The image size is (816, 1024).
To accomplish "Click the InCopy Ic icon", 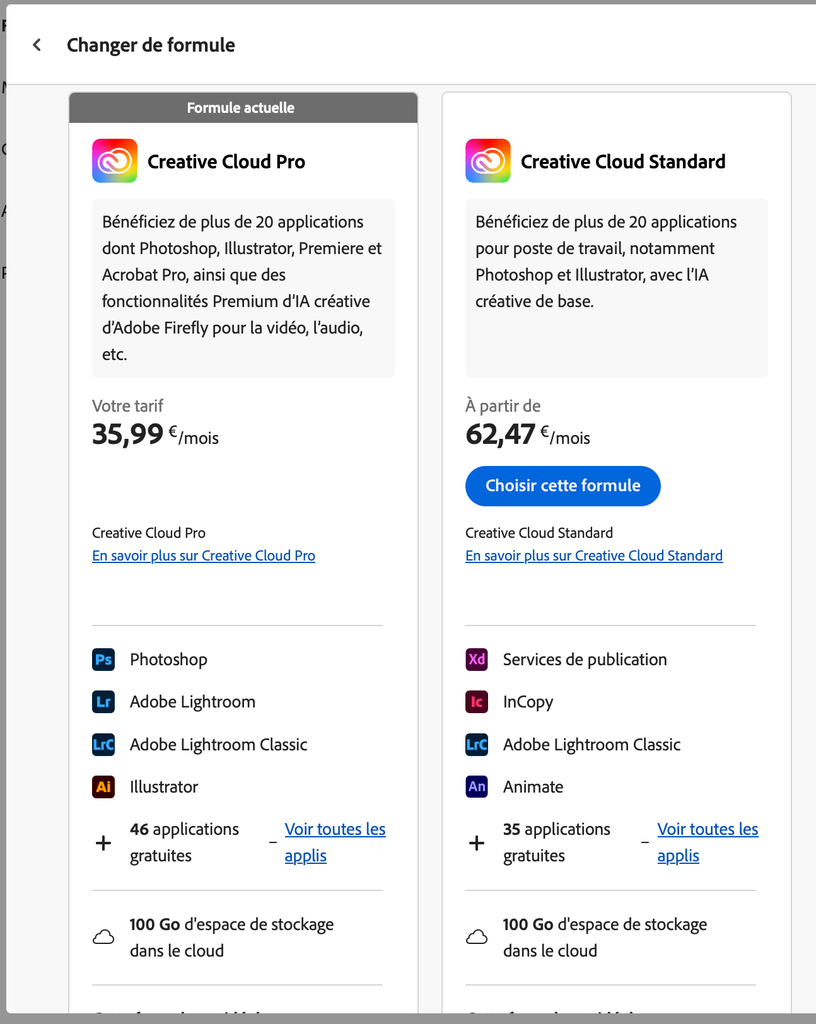I will (x=477, y=702).
